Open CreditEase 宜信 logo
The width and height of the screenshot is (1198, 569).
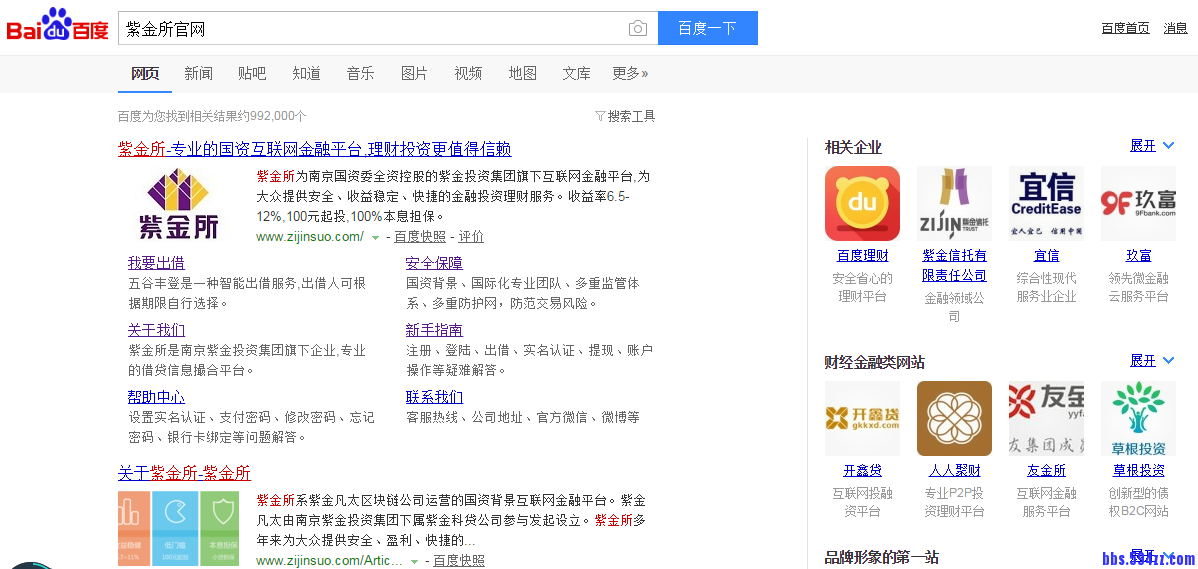pos(1046,203)
